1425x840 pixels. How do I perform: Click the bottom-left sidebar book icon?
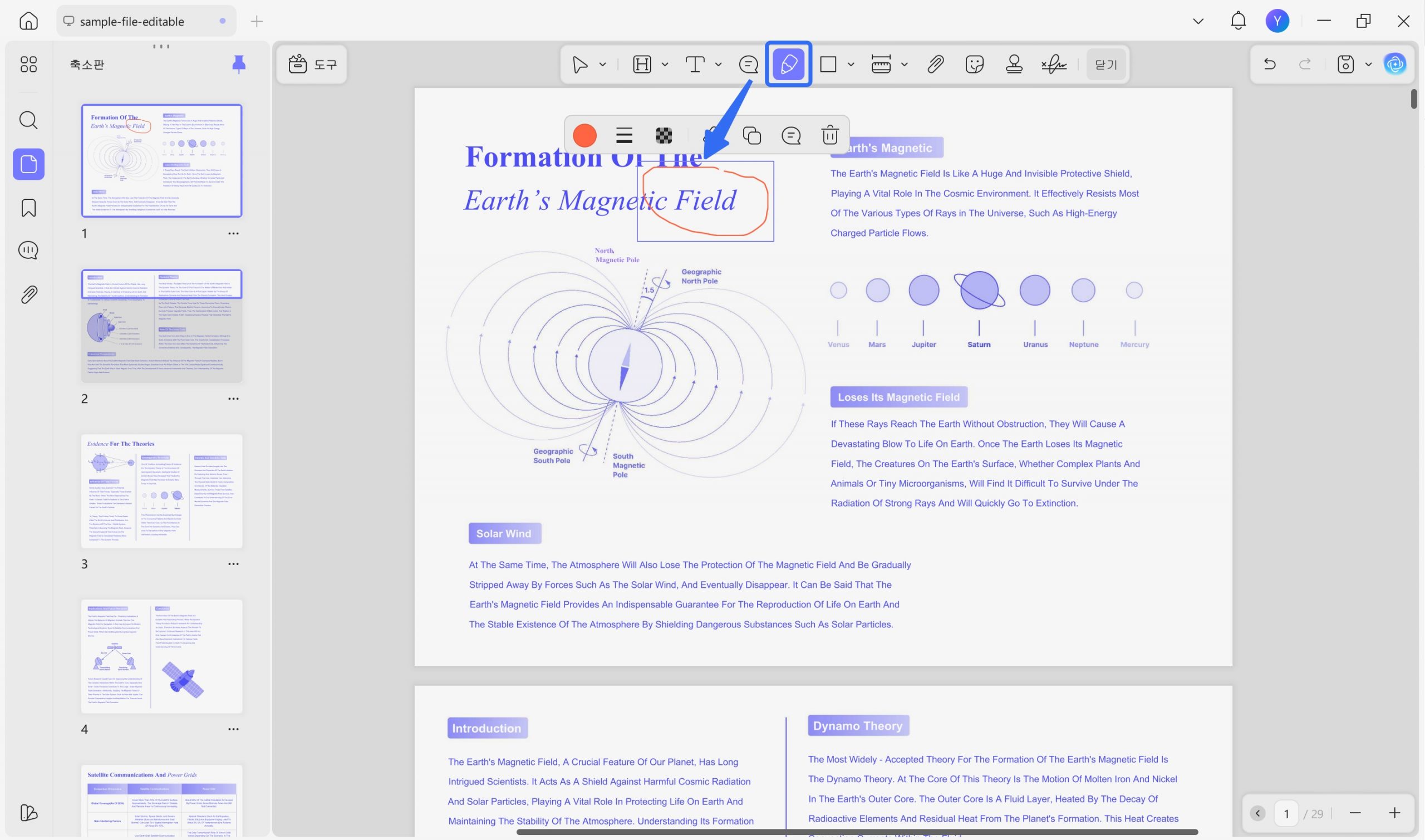point(28,813)
